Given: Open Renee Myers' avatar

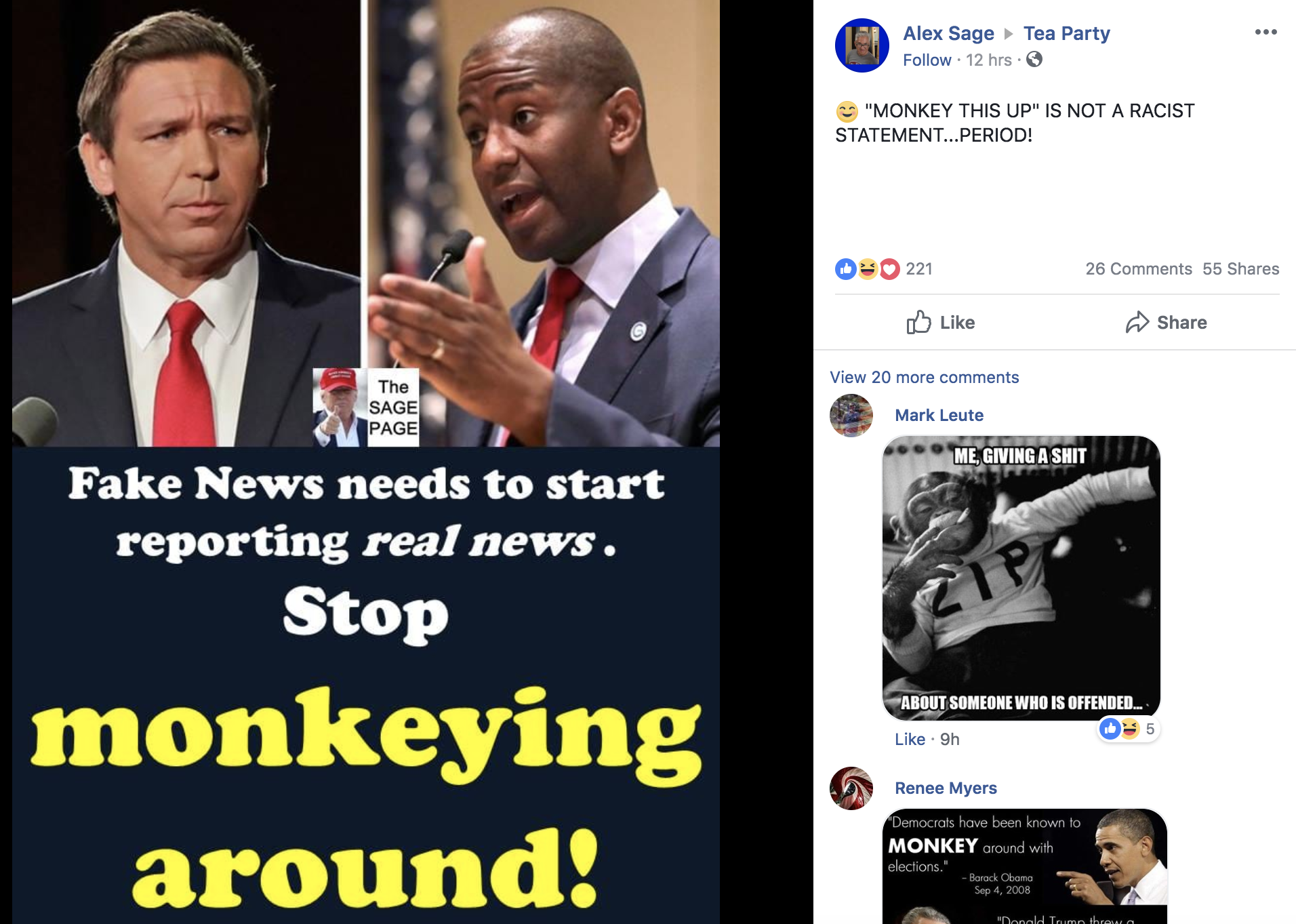Looking at the screenshot, I should (x=851, y=788).
